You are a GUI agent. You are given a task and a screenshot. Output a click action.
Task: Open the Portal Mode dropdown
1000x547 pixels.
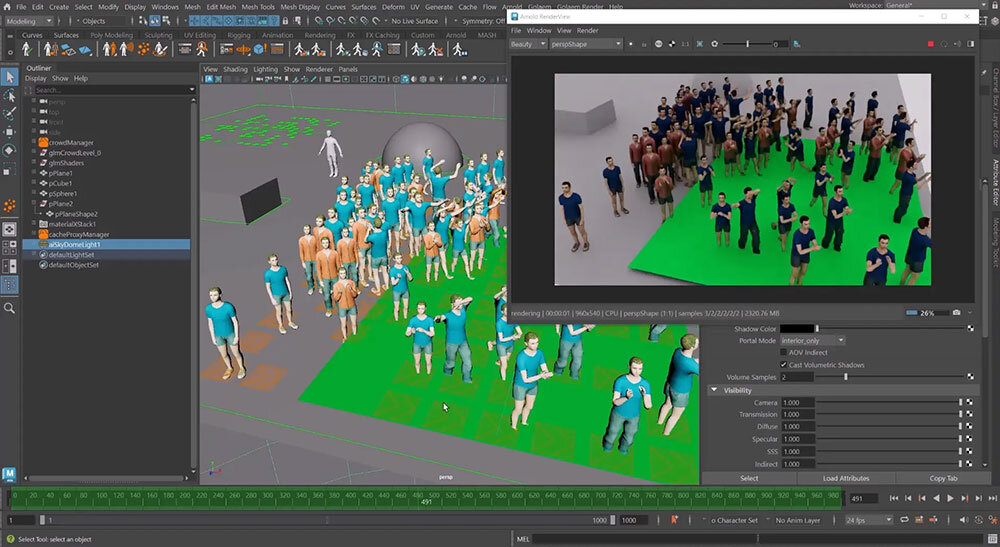coord(812,340)
